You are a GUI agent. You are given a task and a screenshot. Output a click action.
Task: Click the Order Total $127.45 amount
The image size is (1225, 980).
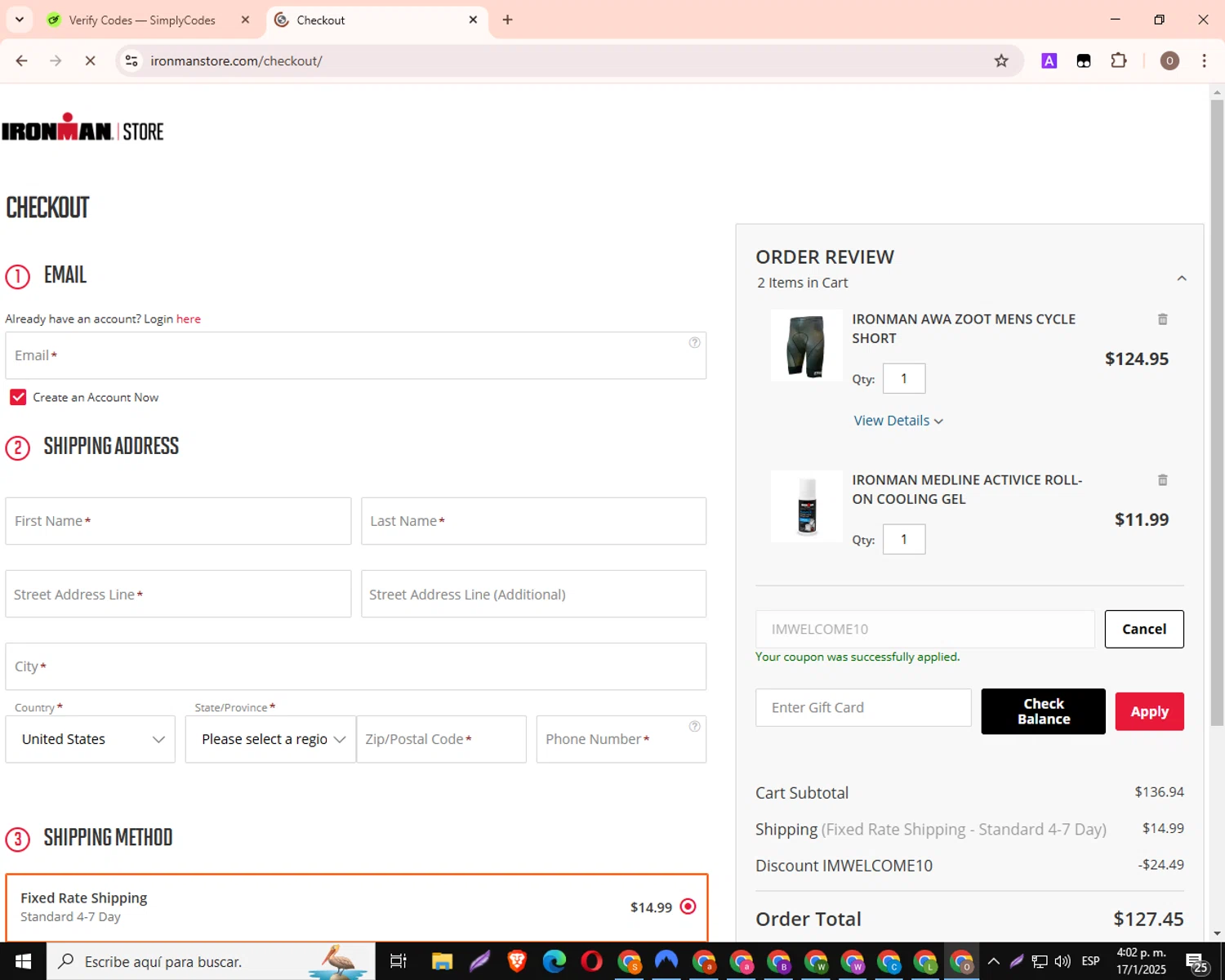pos(1148,919)
